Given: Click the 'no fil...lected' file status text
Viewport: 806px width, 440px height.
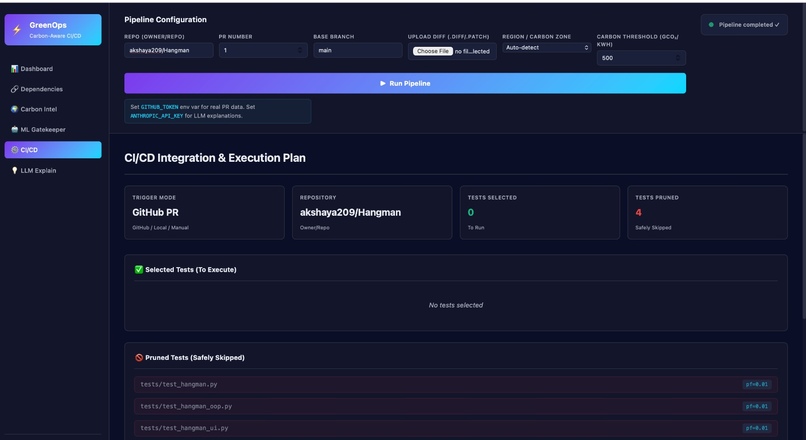Looking at the screenshot, I should point(472,51).
